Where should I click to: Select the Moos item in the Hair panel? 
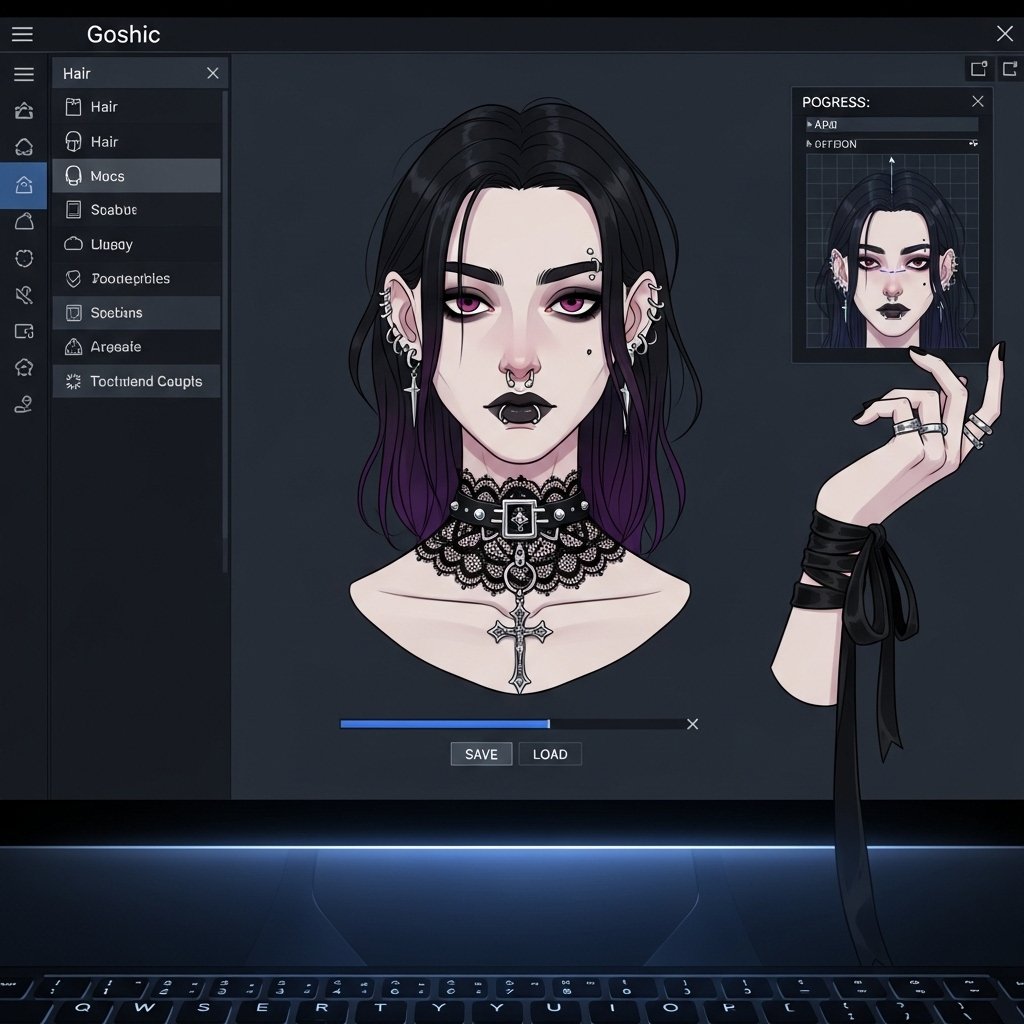pyautogui.click(x=136, y=176)
